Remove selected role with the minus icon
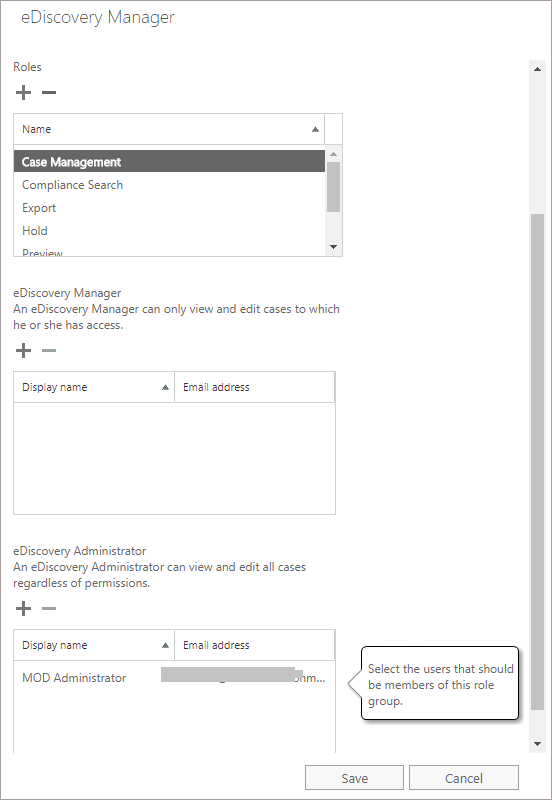The image size is (552, 800). [x=49, y=92]
